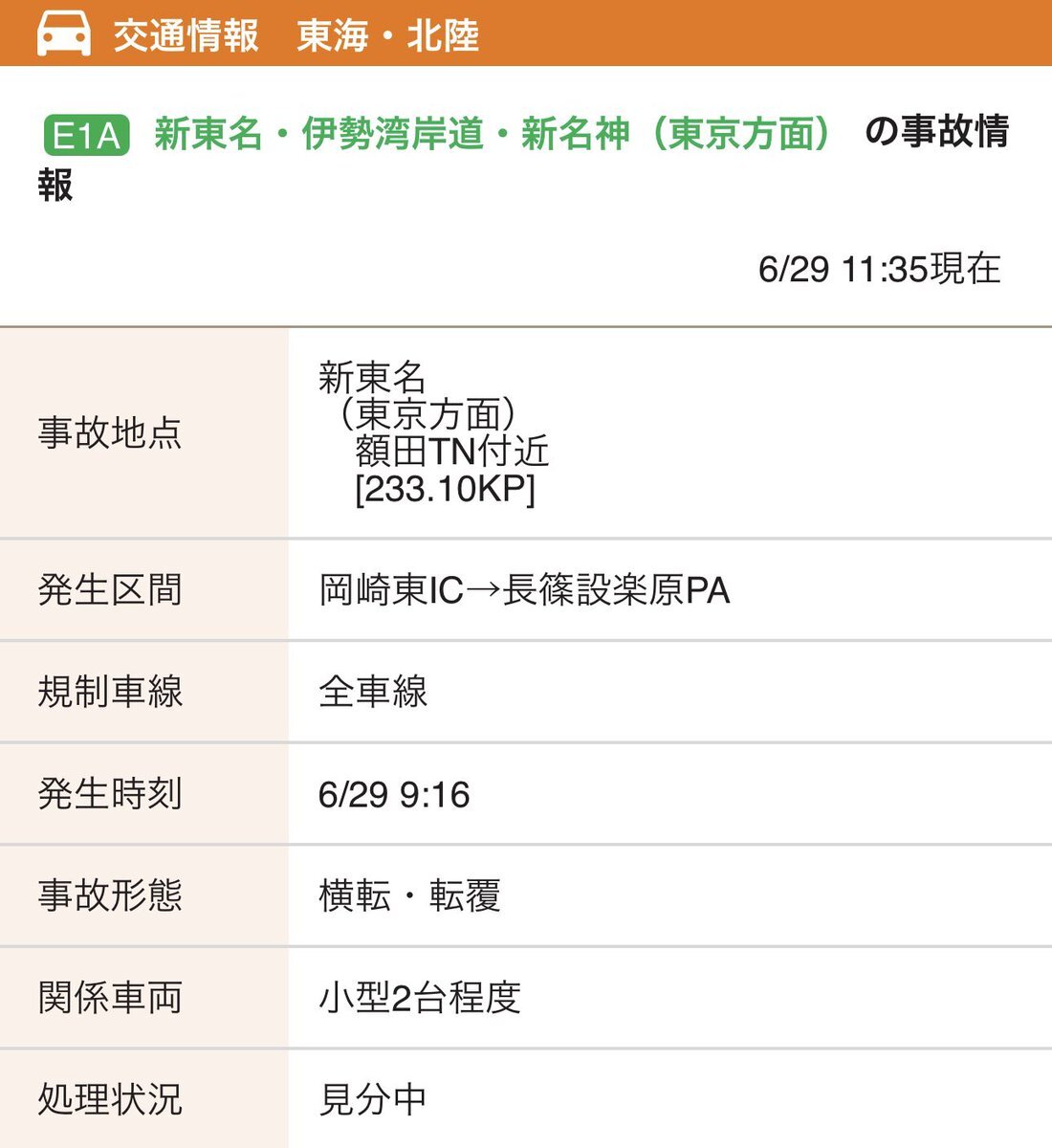This screenshot has height=1148, width=1052.
Task: Click the 発生区間 row label
Action: [x=110, y=589]
